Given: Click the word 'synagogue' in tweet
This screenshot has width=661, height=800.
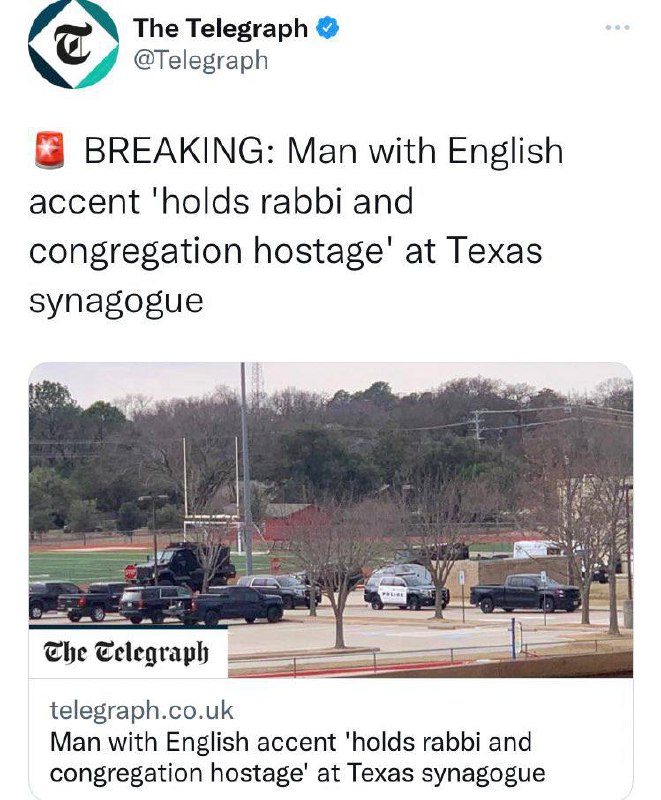Looking at the screenshot, I should [116, 301].
